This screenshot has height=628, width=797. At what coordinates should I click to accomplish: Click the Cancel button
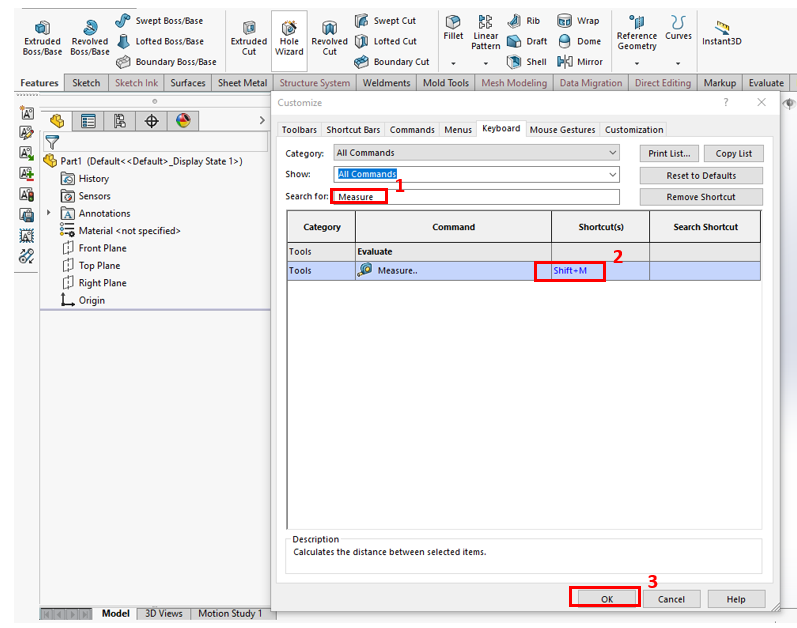click(671, 599)
